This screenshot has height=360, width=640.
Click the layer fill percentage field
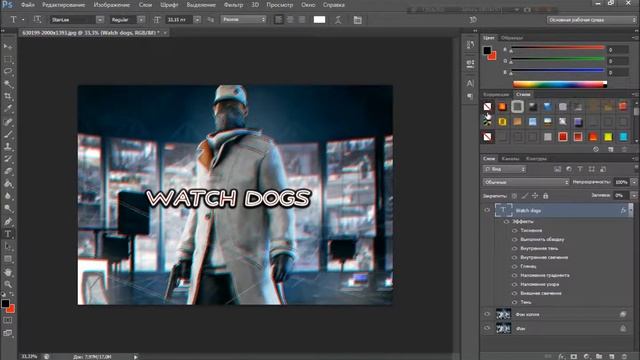click(620, 196)
